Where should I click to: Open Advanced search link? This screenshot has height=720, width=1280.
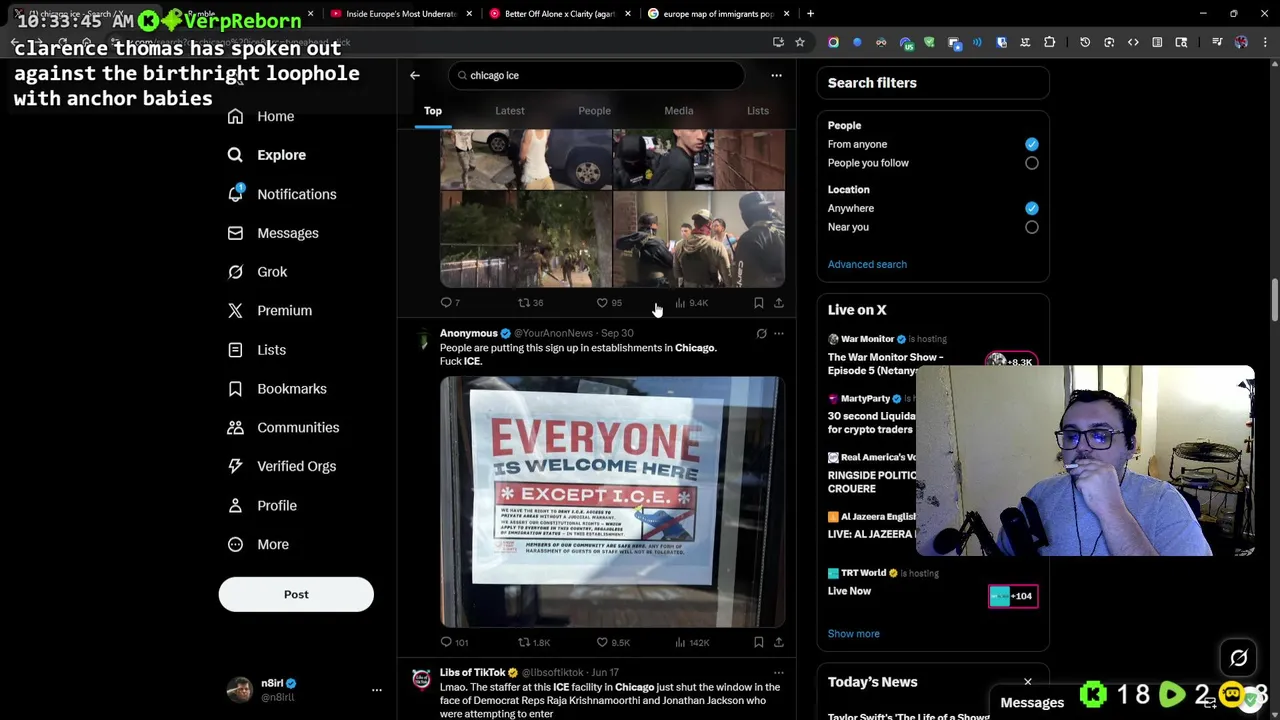point(867,264)
